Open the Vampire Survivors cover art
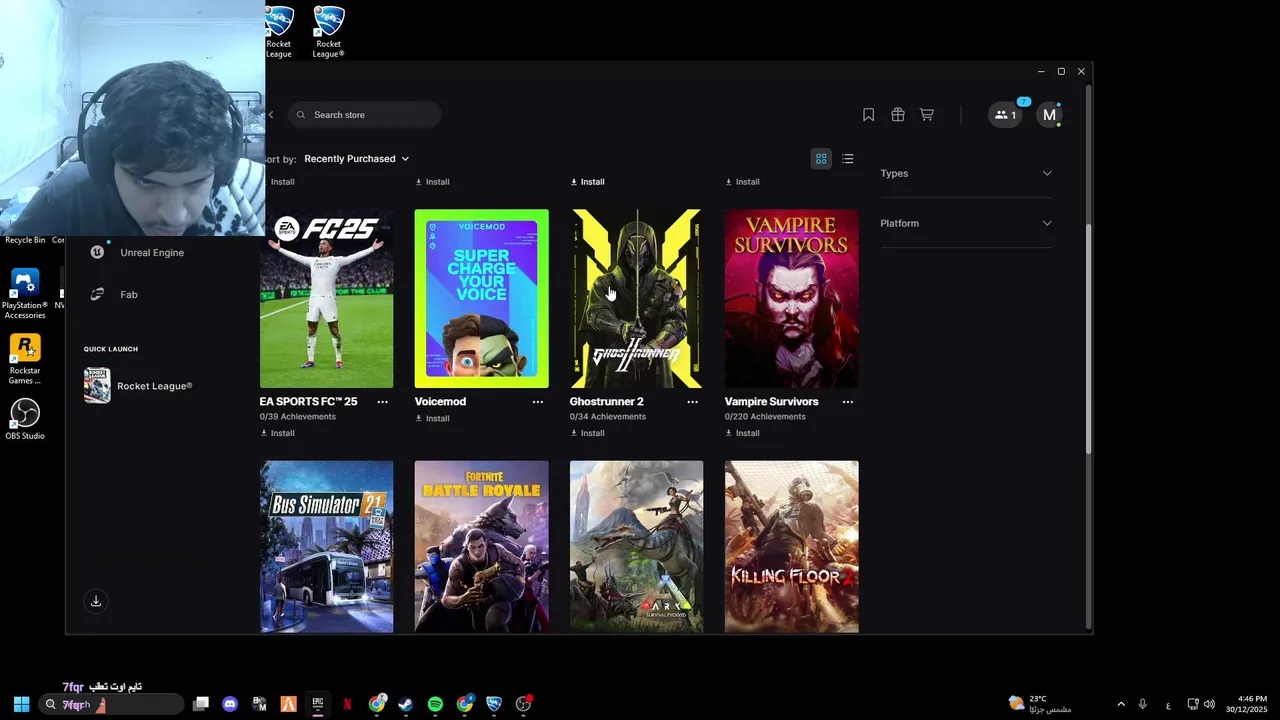 coord(792,298)
